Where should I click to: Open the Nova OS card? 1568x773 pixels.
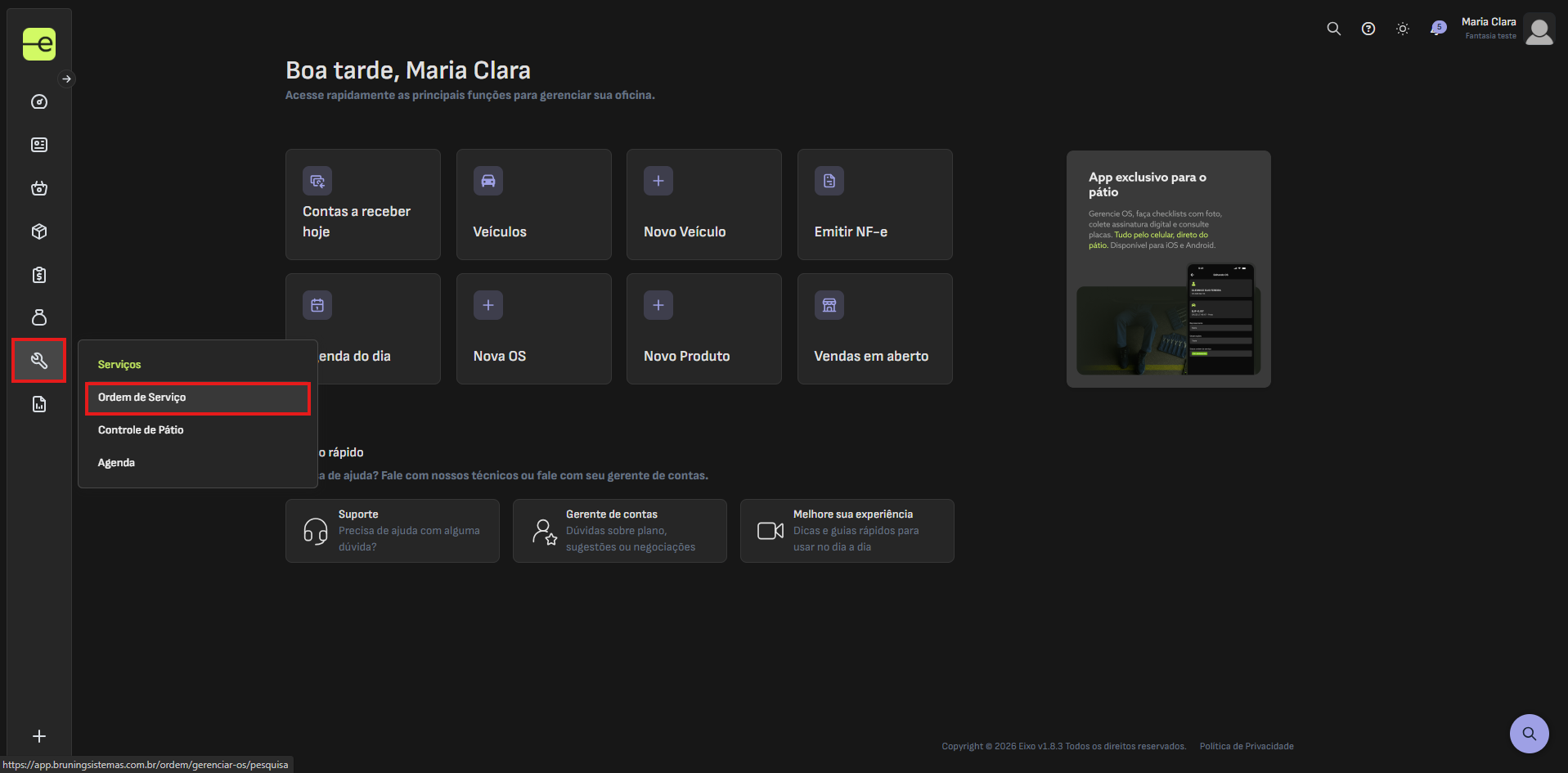coord(534,329)
